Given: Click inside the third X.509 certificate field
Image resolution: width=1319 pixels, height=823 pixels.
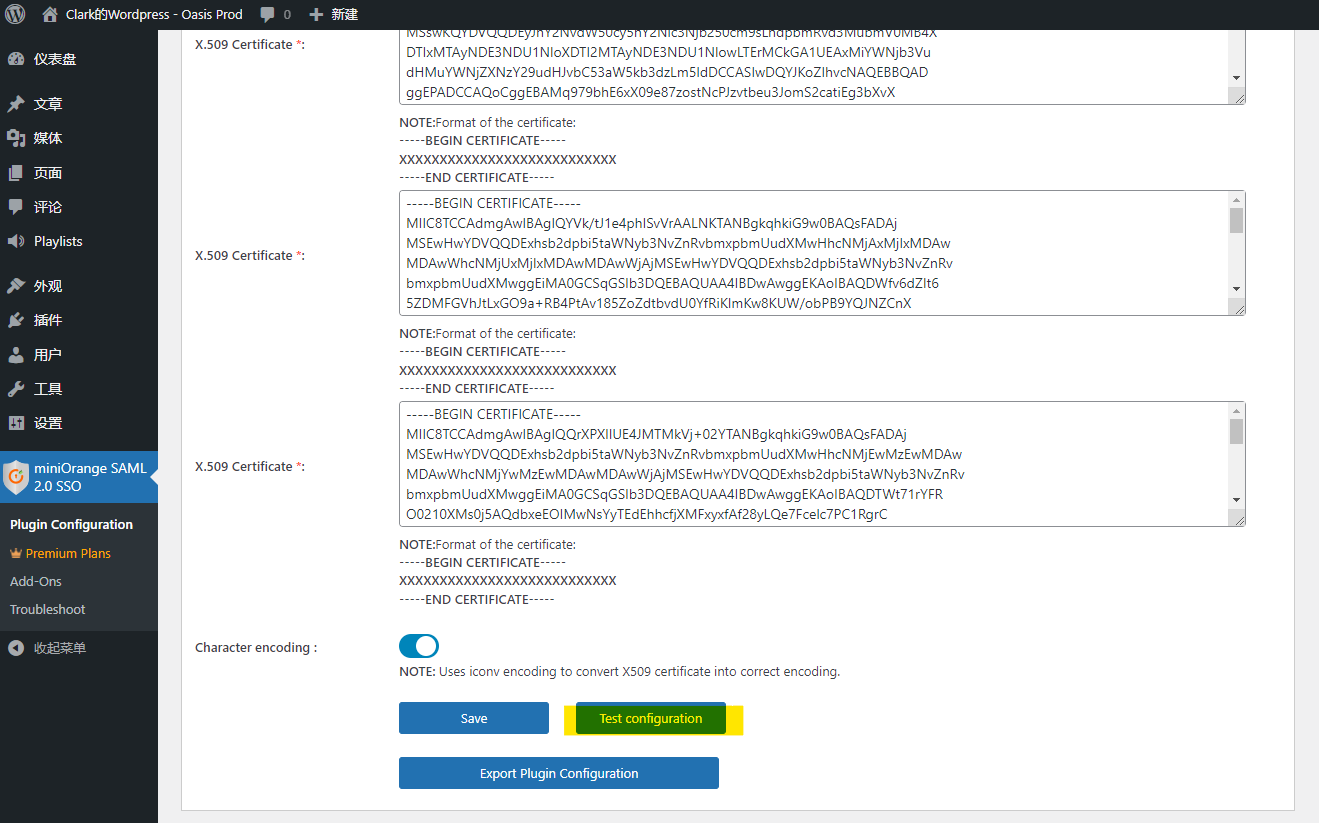Looking at the screenshot, I should tap(812, 464).
